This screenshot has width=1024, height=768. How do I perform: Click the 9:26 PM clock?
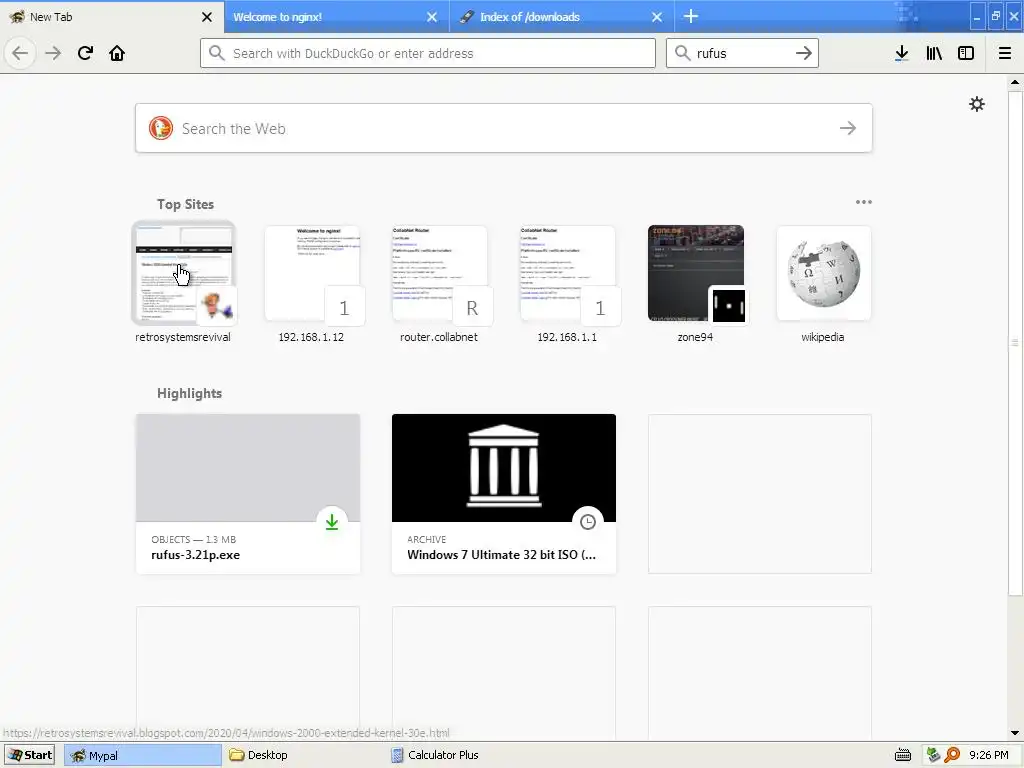coord(989,755)
